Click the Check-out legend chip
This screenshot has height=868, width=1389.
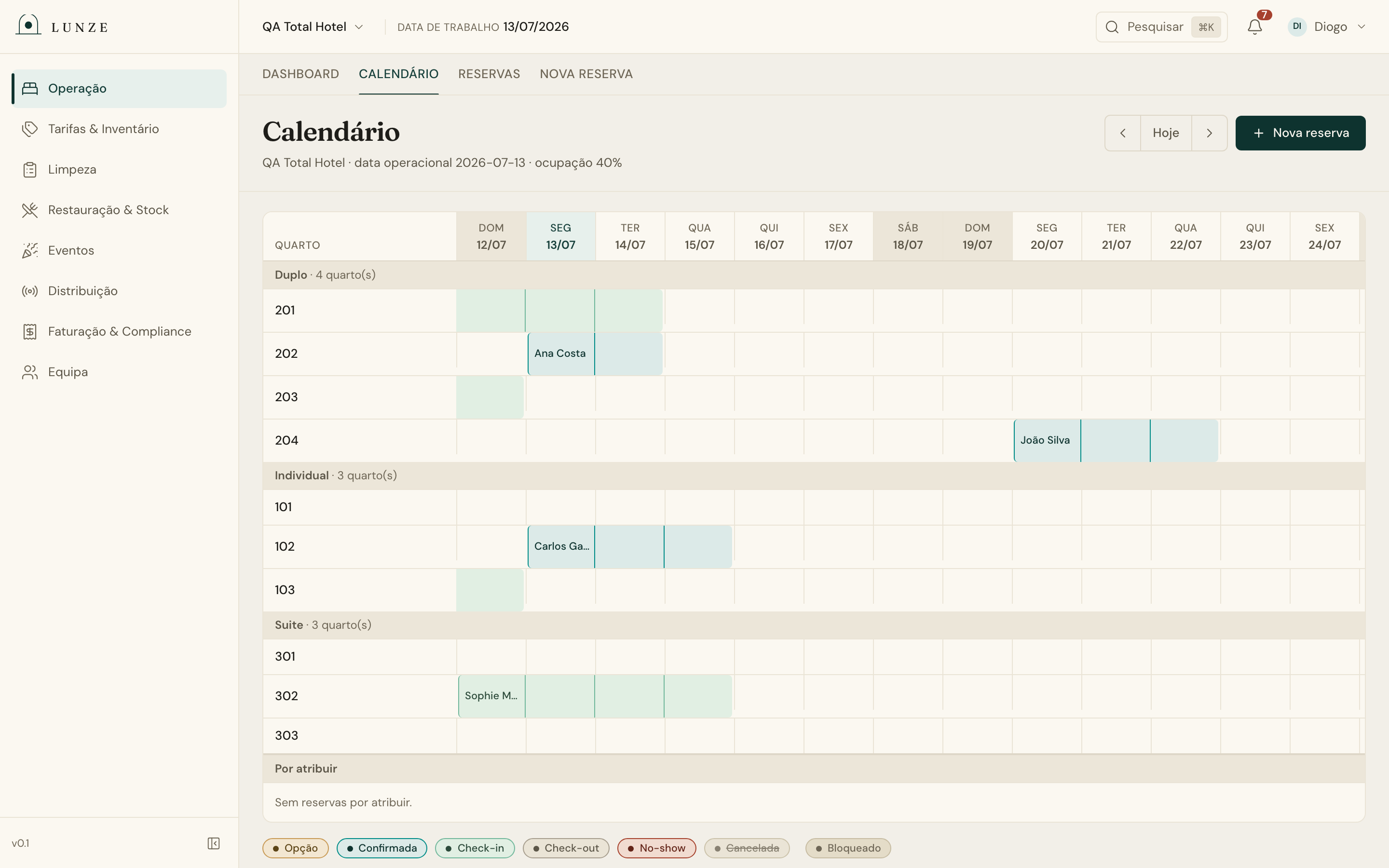tap(566, 848)
